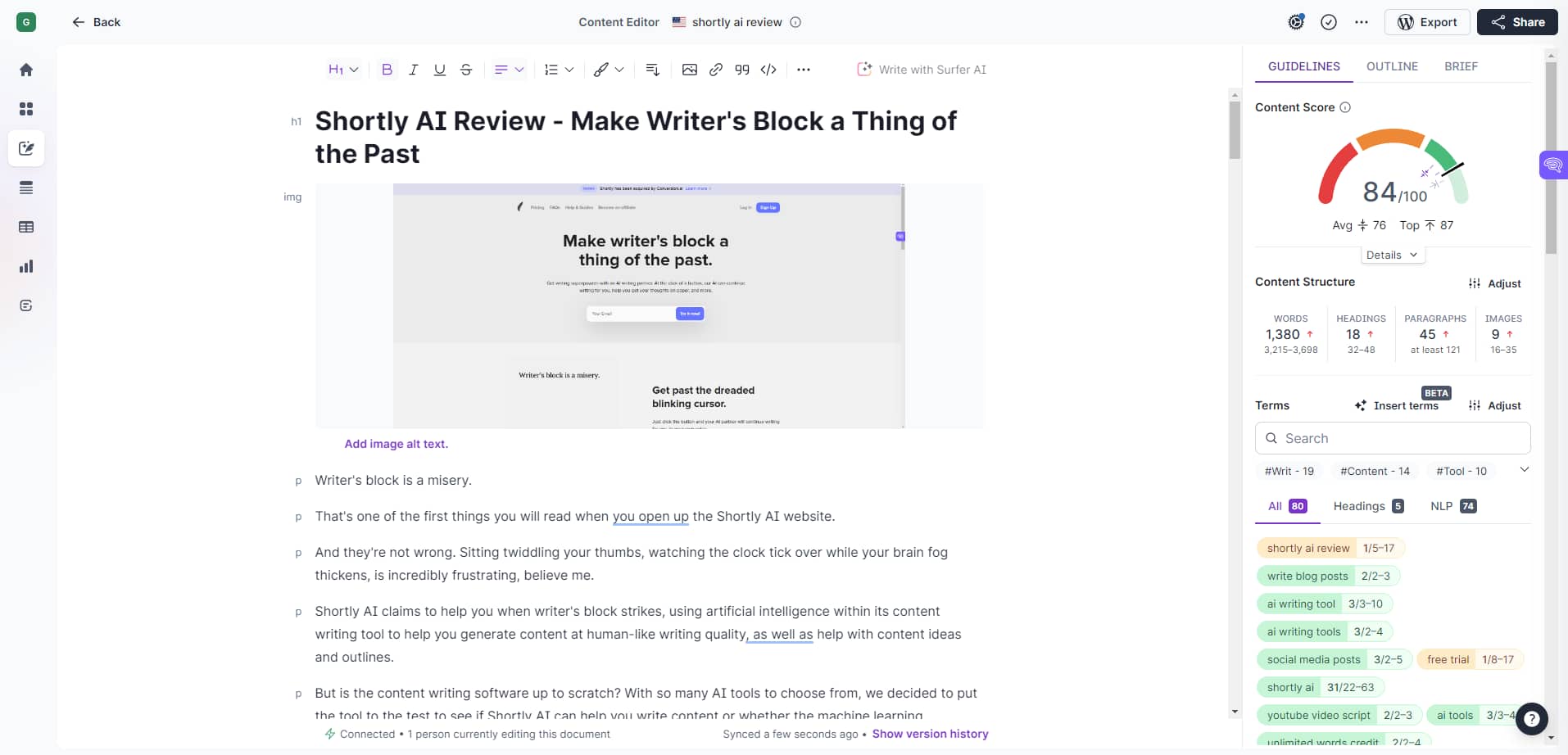Open the H1 heading style dropdown
The height and width of the screenshot is (755, 1568).
343,70
